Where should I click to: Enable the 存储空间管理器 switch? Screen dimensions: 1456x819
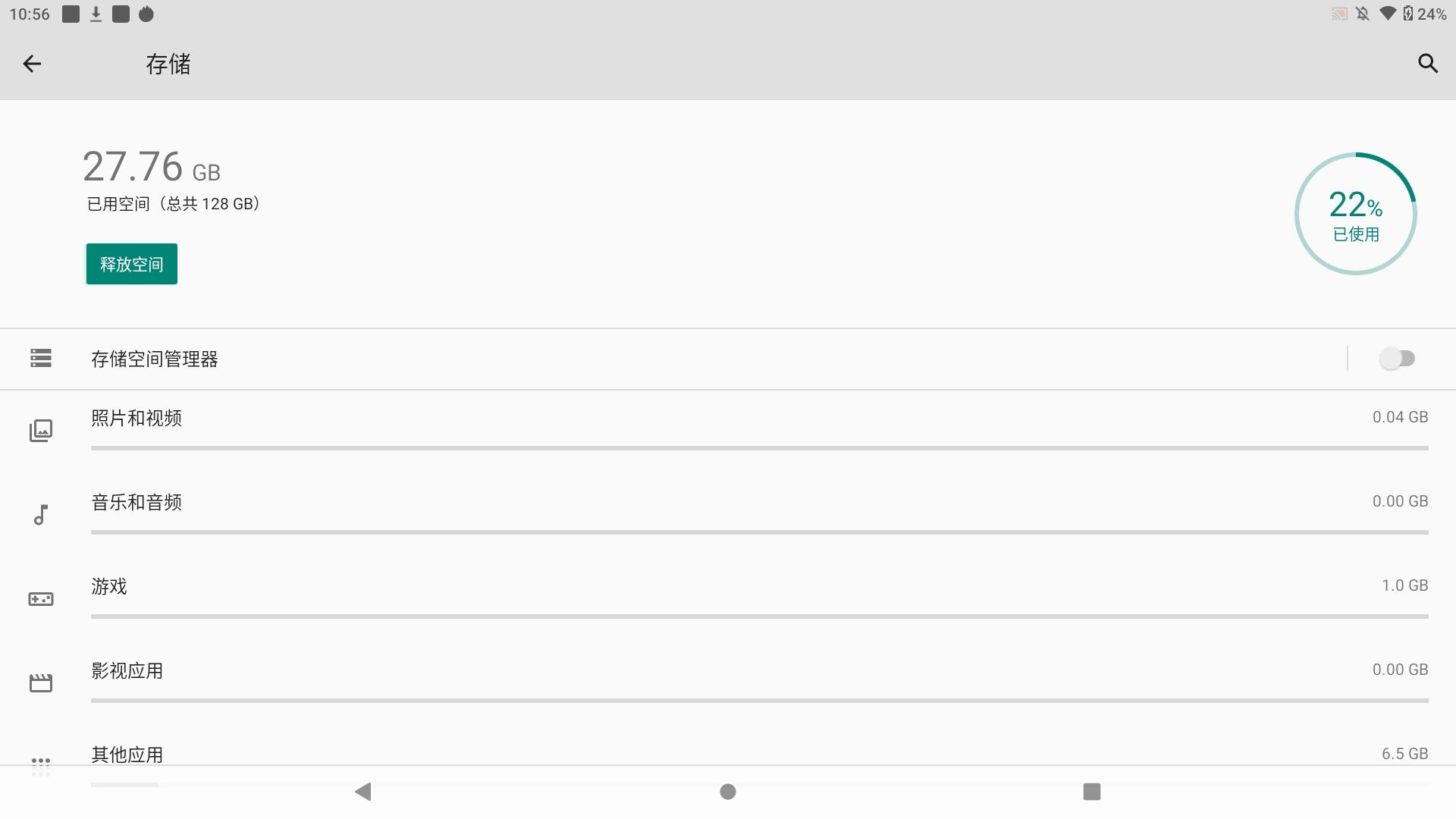pos(1397,359)
